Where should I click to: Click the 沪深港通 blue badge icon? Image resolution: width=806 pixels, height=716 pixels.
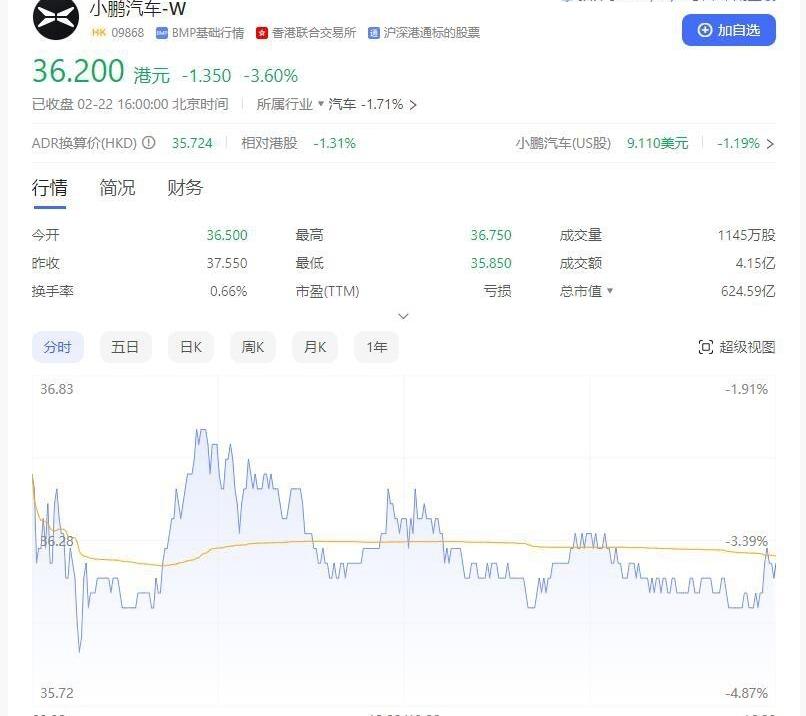point(374,33)
